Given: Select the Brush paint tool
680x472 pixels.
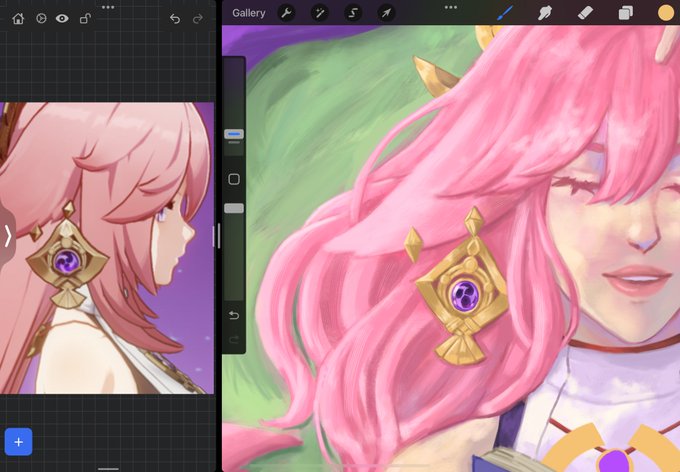Looking at the screenshot, I should point(504,13).
